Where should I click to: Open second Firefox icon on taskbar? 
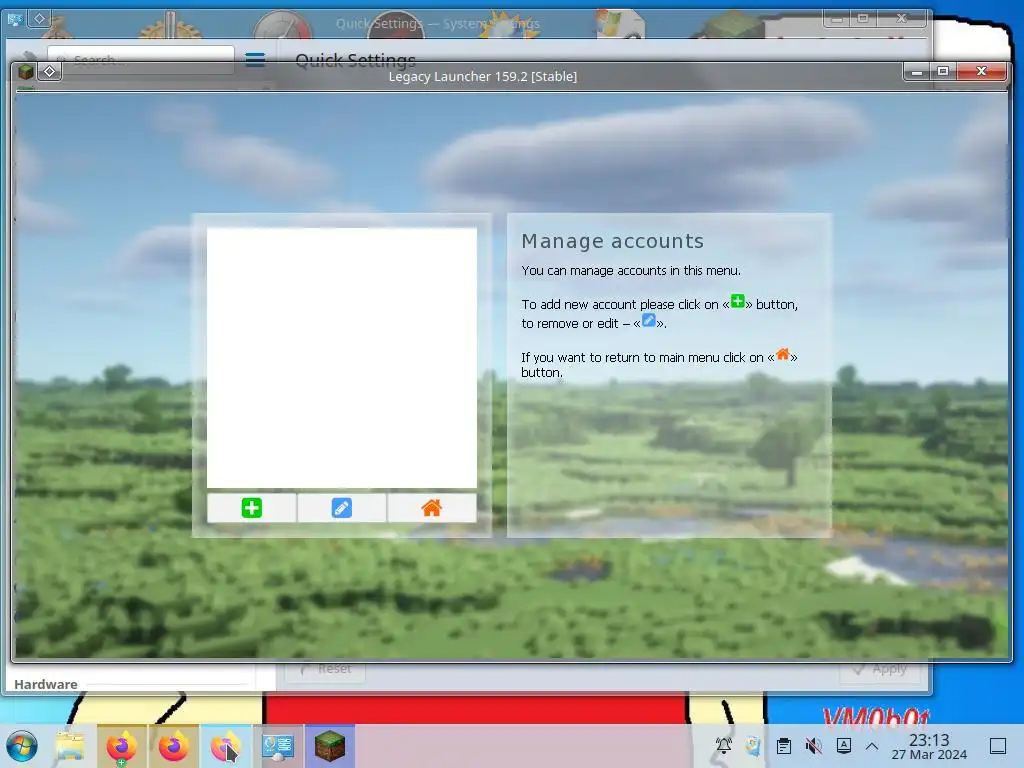tap(174, 746)
